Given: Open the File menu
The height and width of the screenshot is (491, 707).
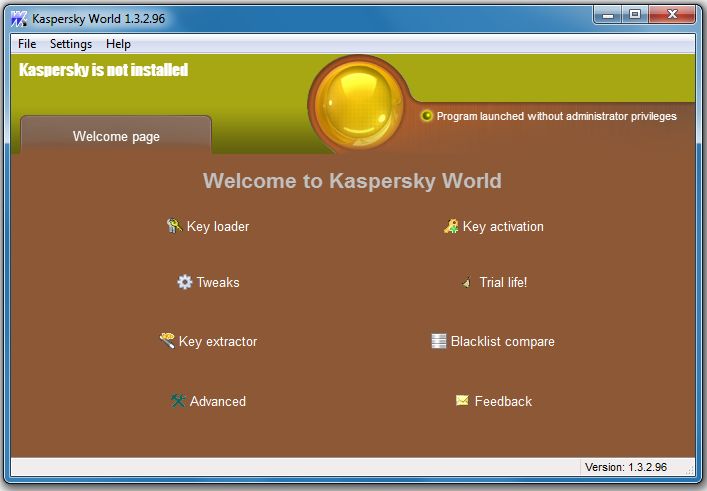Looking at the screenshot, I should tap(27, 44).
